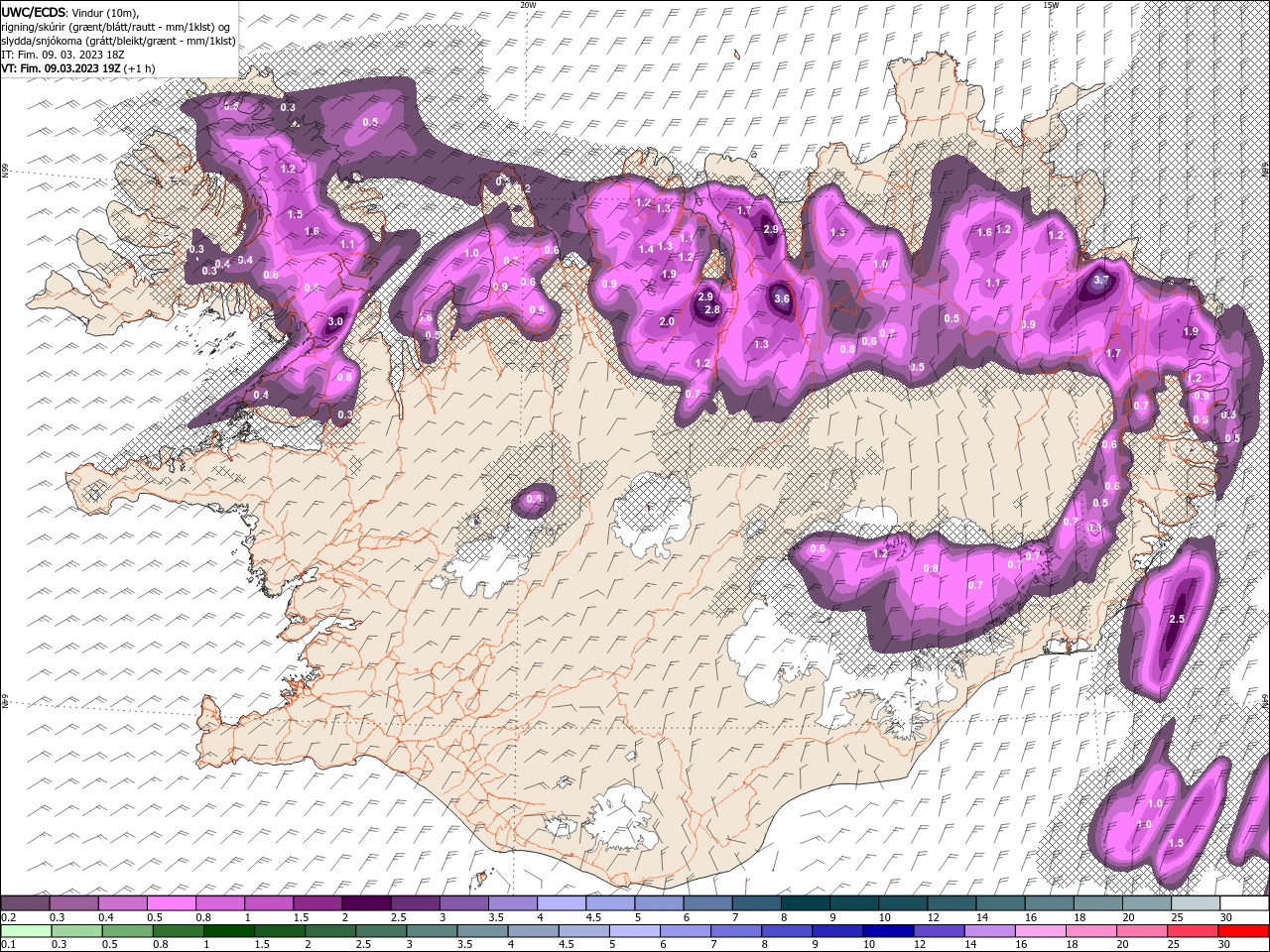Pick the darkest purple swatch labeled 2
1270x952 pixels.
pos(365,903)
